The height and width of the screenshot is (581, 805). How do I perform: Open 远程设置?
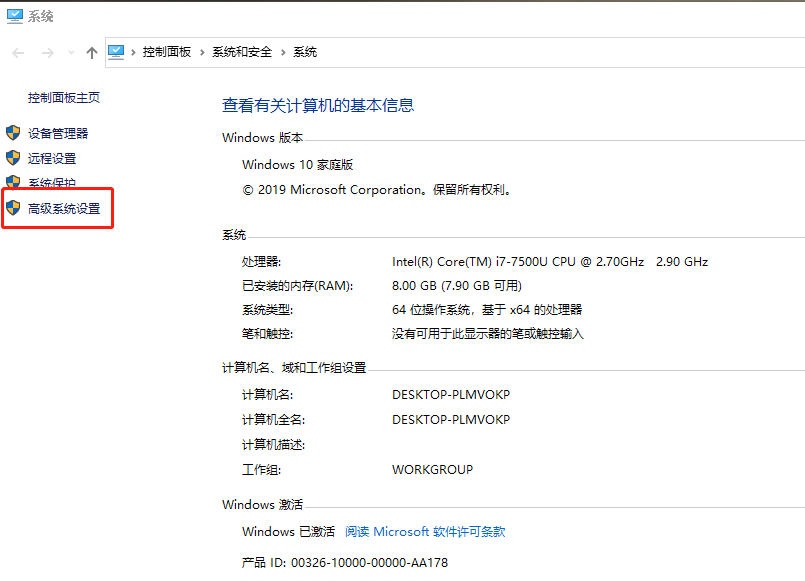(x=52, y=159)
